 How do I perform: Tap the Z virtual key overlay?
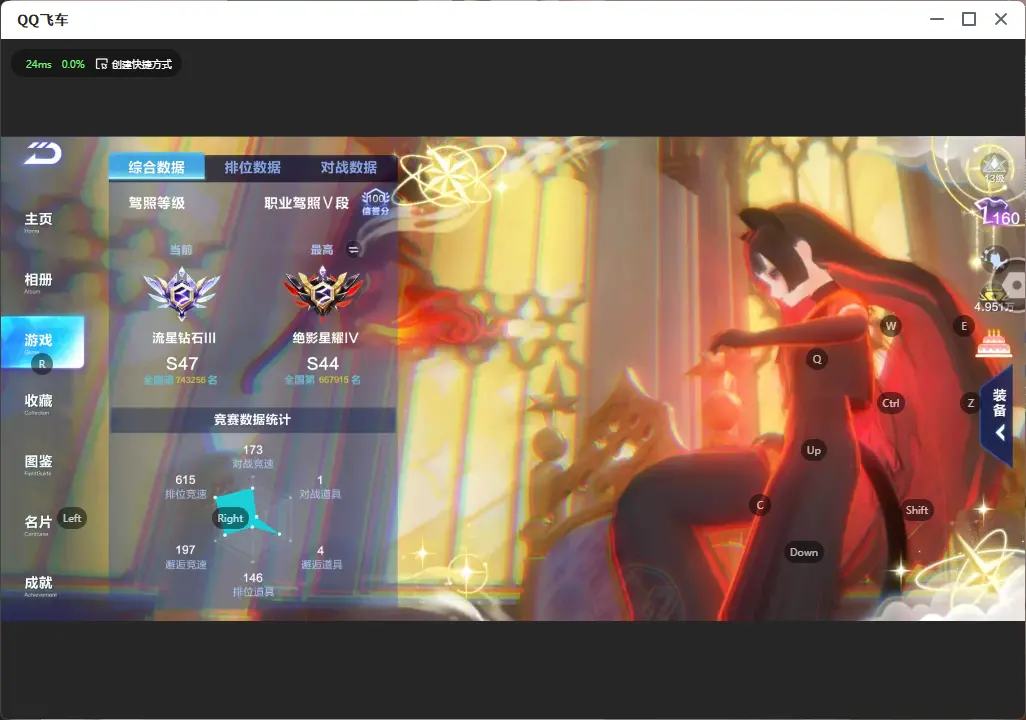click(x=970, y=403)
